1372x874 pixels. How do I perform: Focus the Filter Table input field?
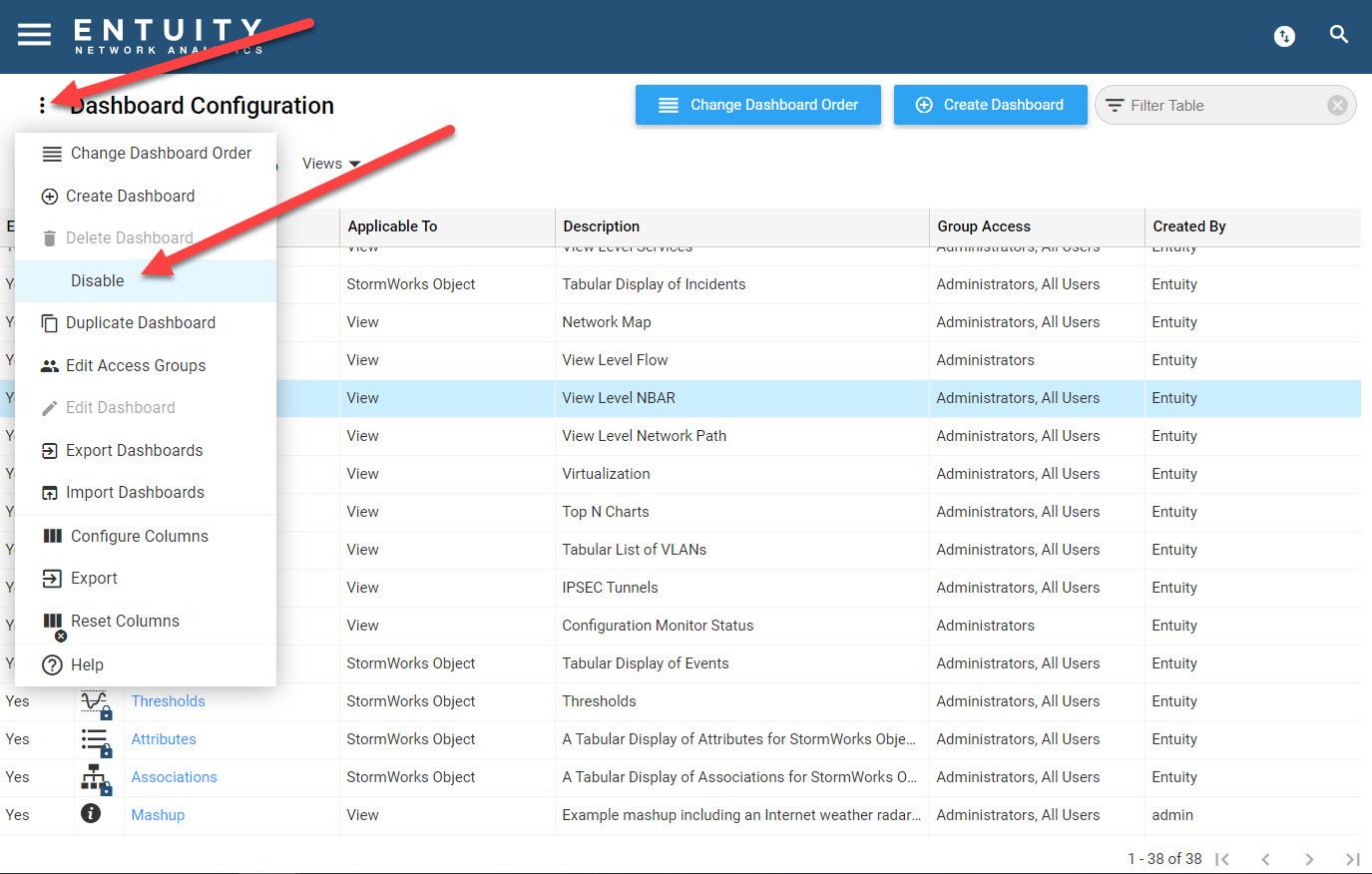pyautogui.click(x=1224, y=105)
